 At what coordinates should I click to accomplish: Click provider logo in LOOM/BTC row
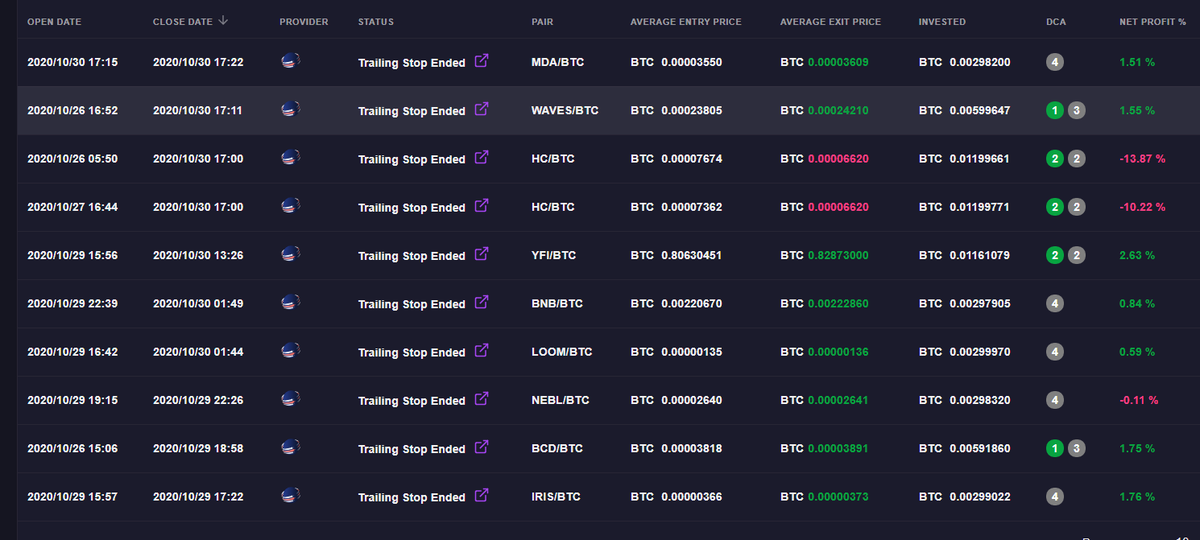point(291,350)
